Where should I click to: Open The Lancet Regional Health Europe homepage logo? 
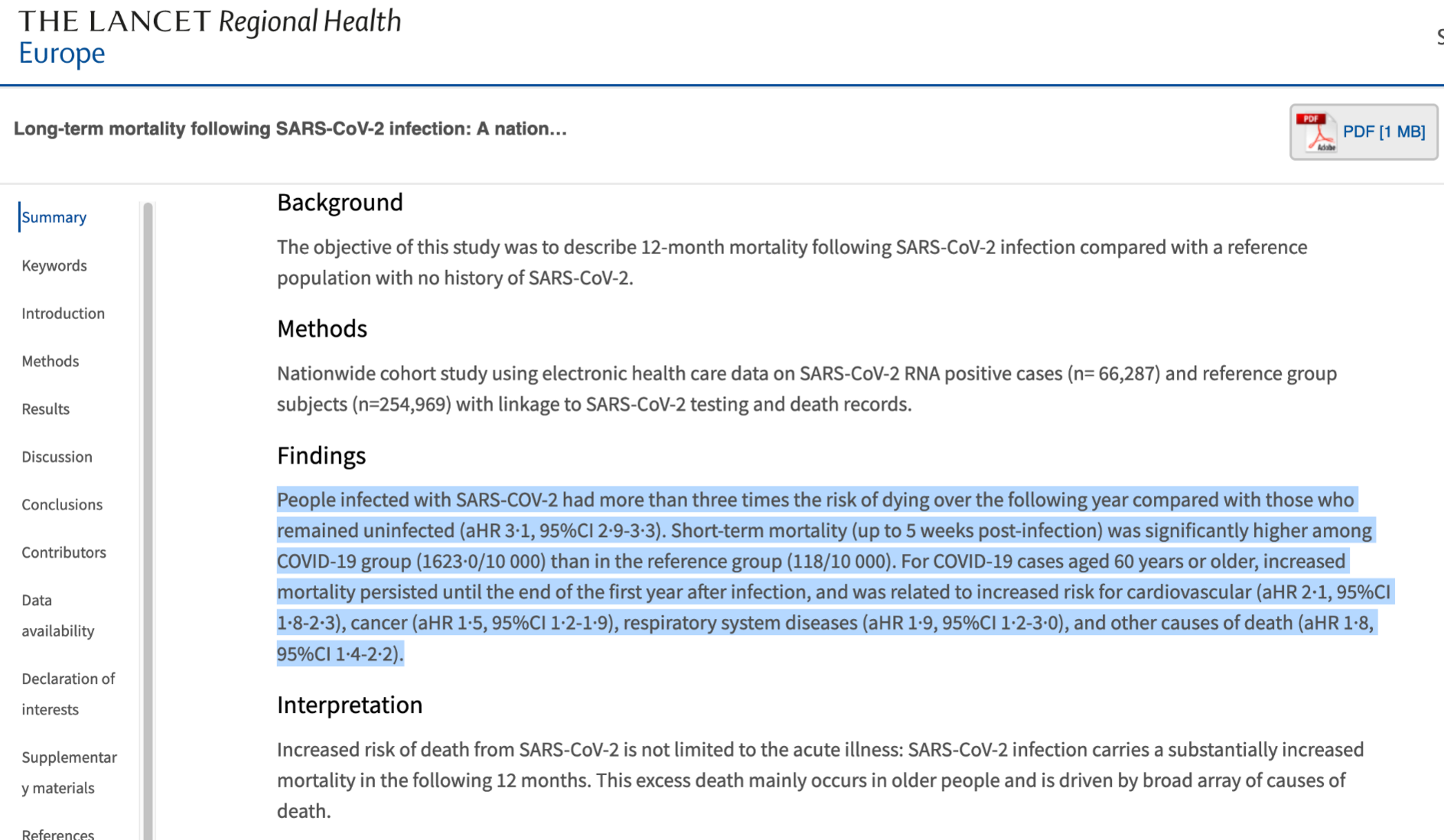pyautogui.click(x=209, y=37)
